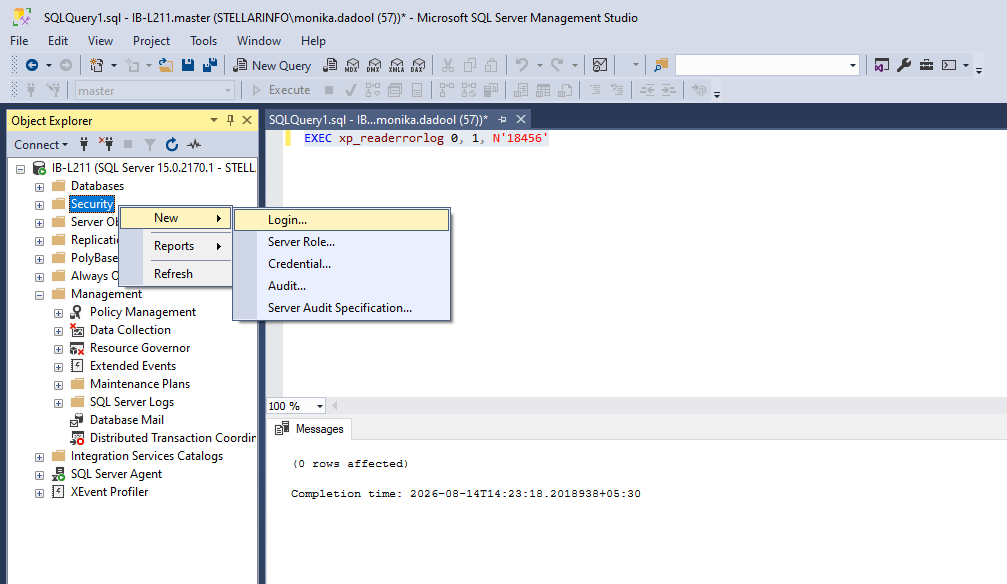Expand the SQL Server Logs node

[58, 403]
